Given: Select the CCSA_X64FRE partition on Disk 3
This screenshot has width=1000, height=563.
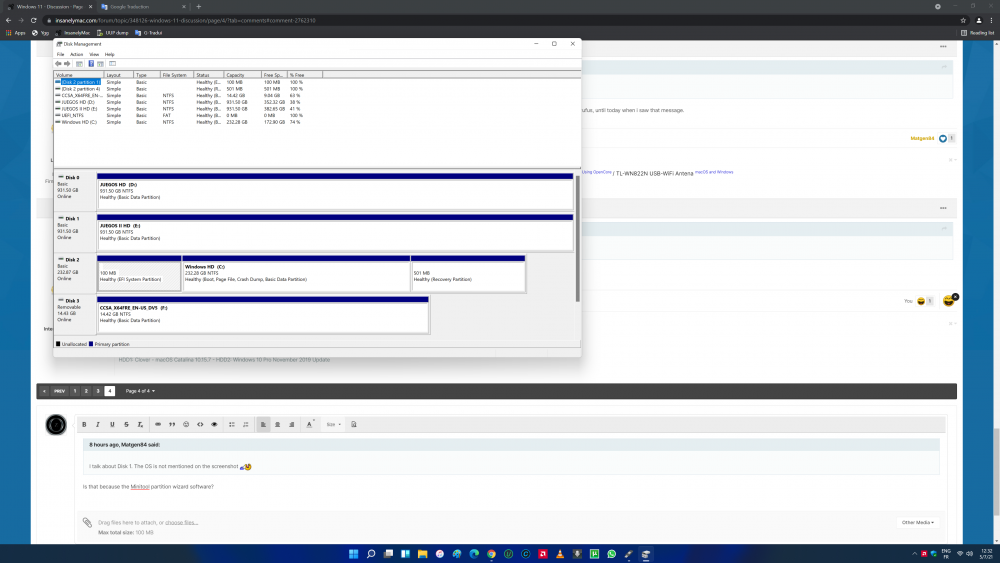Looking at the screenshot, I should pyautogui.click(x=263, y=314).
